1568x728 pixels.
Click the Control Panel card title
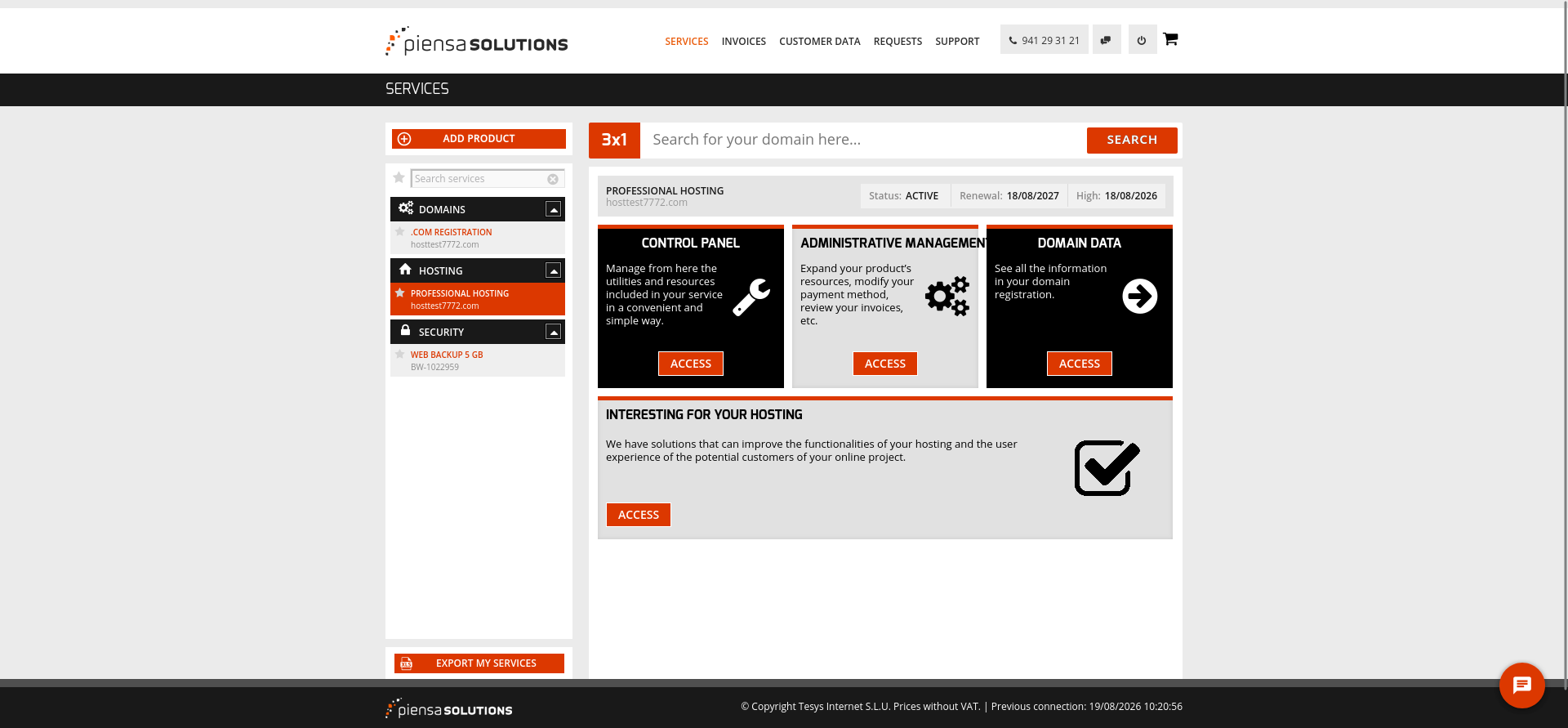pyautogui.click(x=691, y=243)
